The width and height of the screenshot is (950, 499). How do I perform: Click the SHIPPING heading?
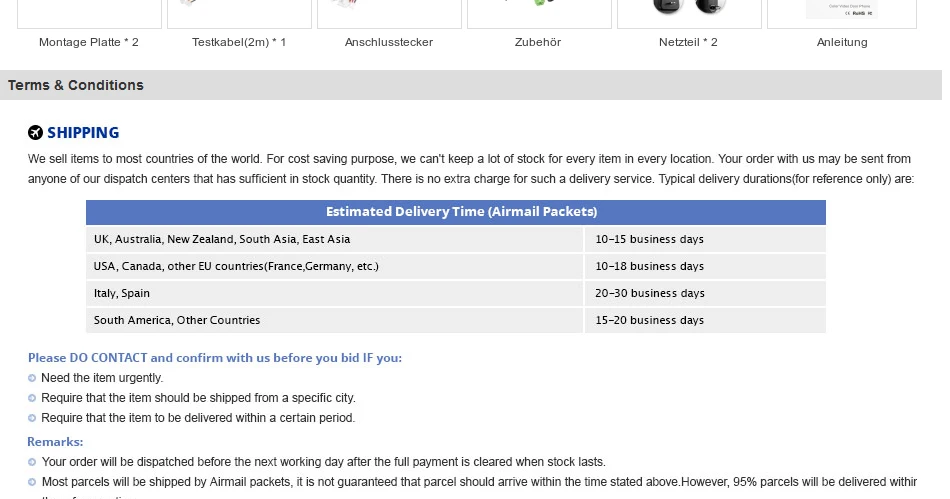coord(83,133)
